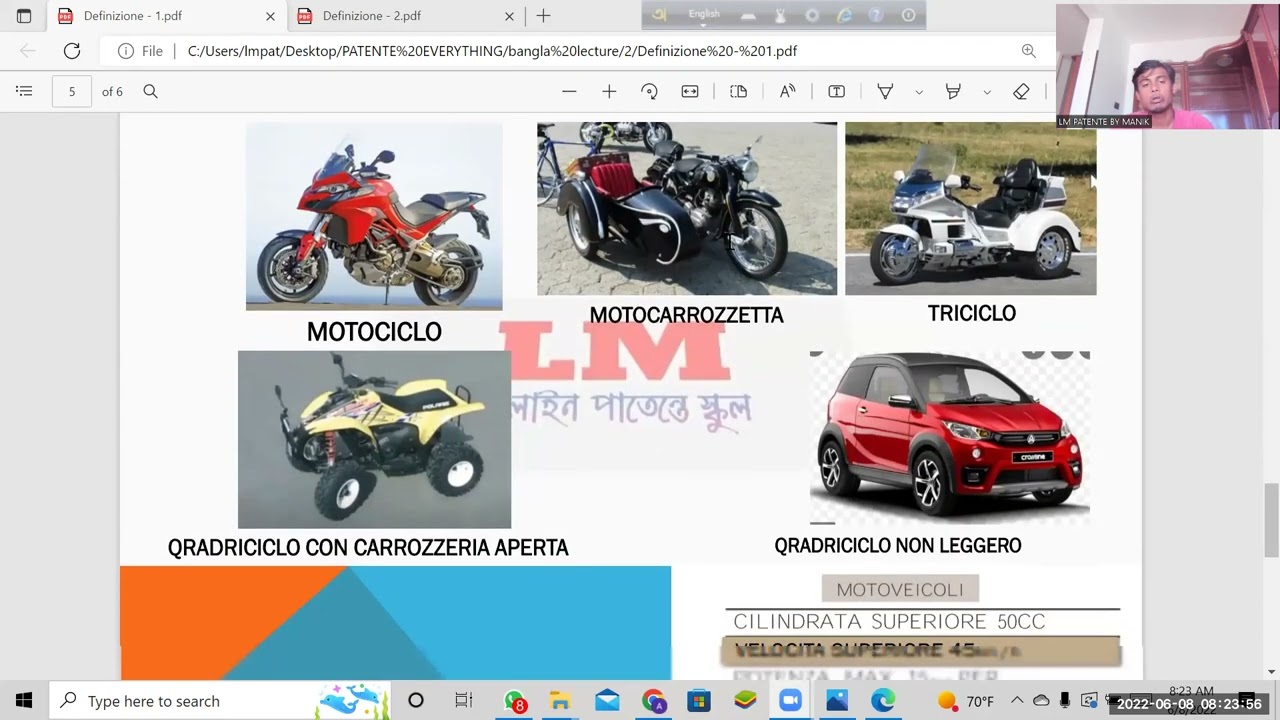Click QRADRICICLO NON LEGGERO caption

tap(898, 546)
